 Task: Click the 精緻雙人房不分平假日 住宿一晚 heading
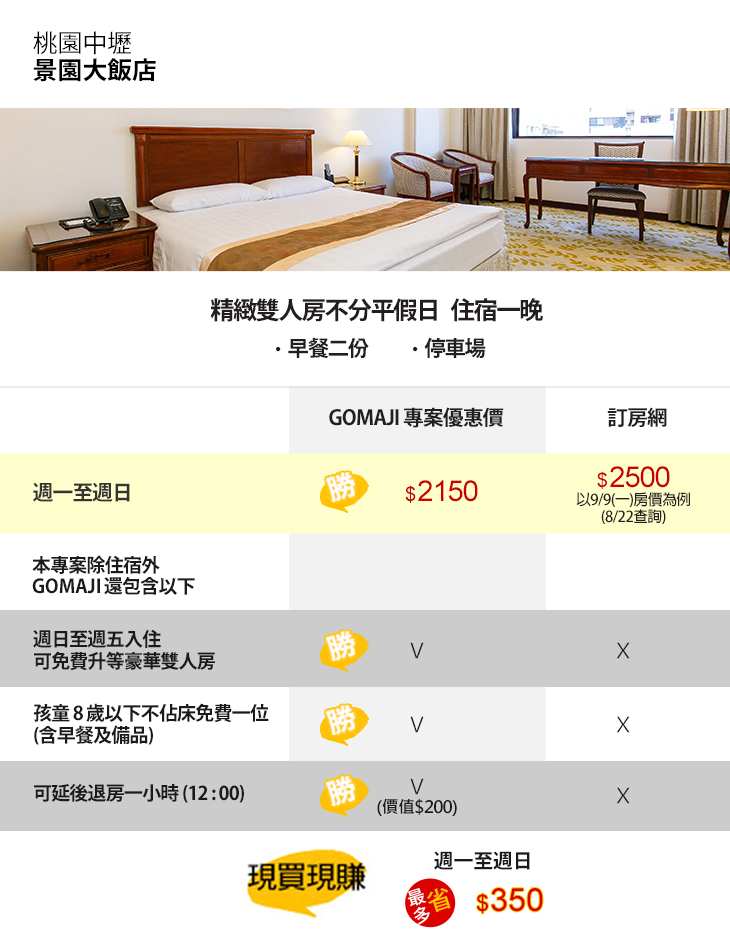coord(376,311)
